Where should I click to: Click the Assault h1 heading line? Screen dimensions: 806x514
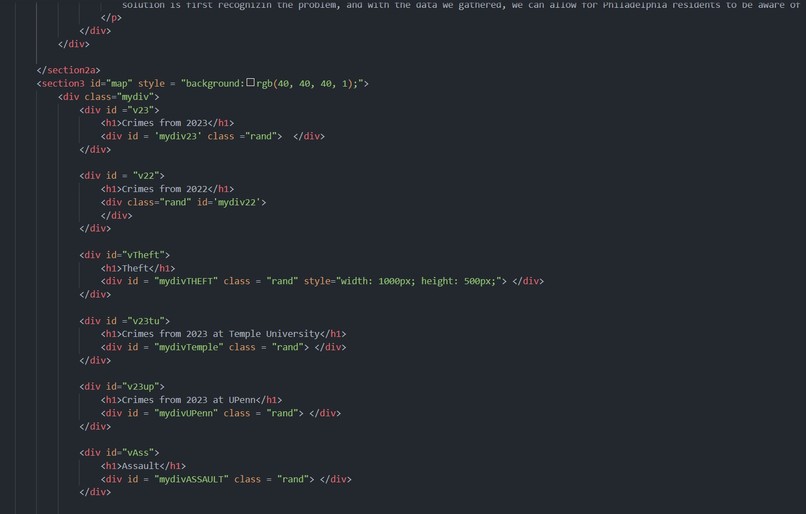tap(143, 466)
